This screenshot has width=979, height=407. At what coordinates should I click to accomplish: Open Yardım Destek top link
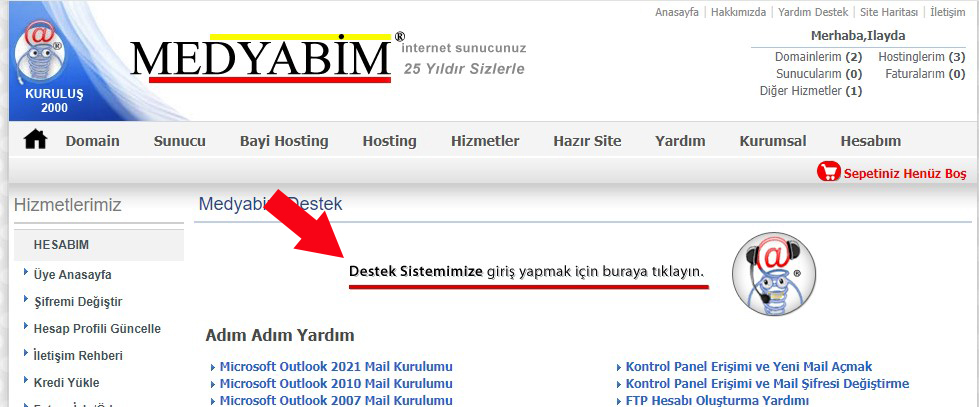pos(813,12)
